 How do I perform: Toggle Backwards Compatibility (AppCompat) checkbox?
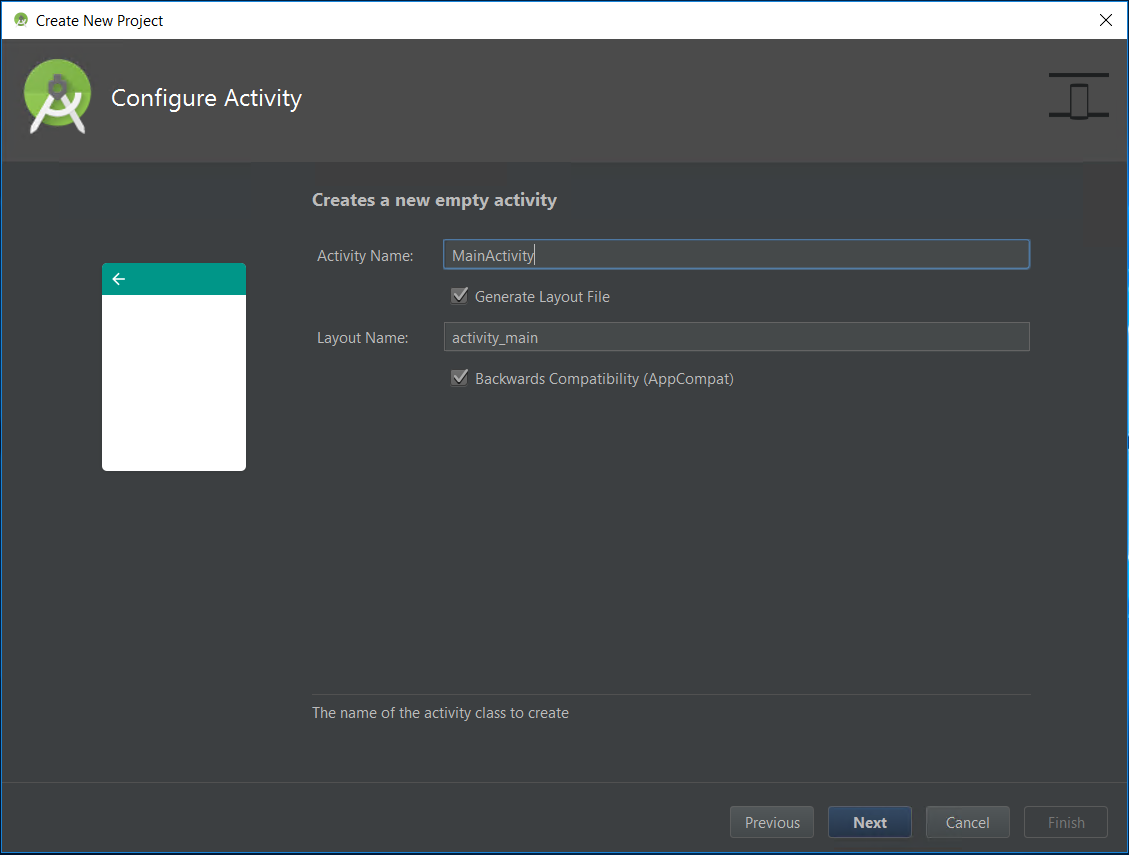pyautogui.click(x=459, y=378)
